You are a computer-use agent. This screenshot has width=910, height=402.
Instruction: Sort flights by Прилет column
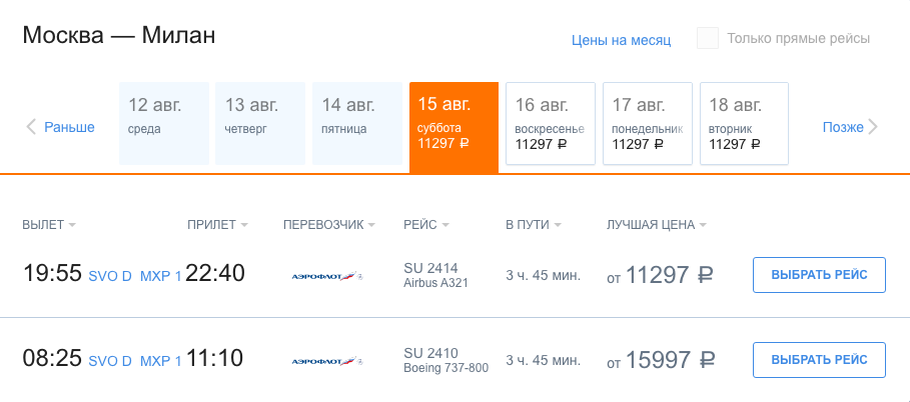pos(217,224)
